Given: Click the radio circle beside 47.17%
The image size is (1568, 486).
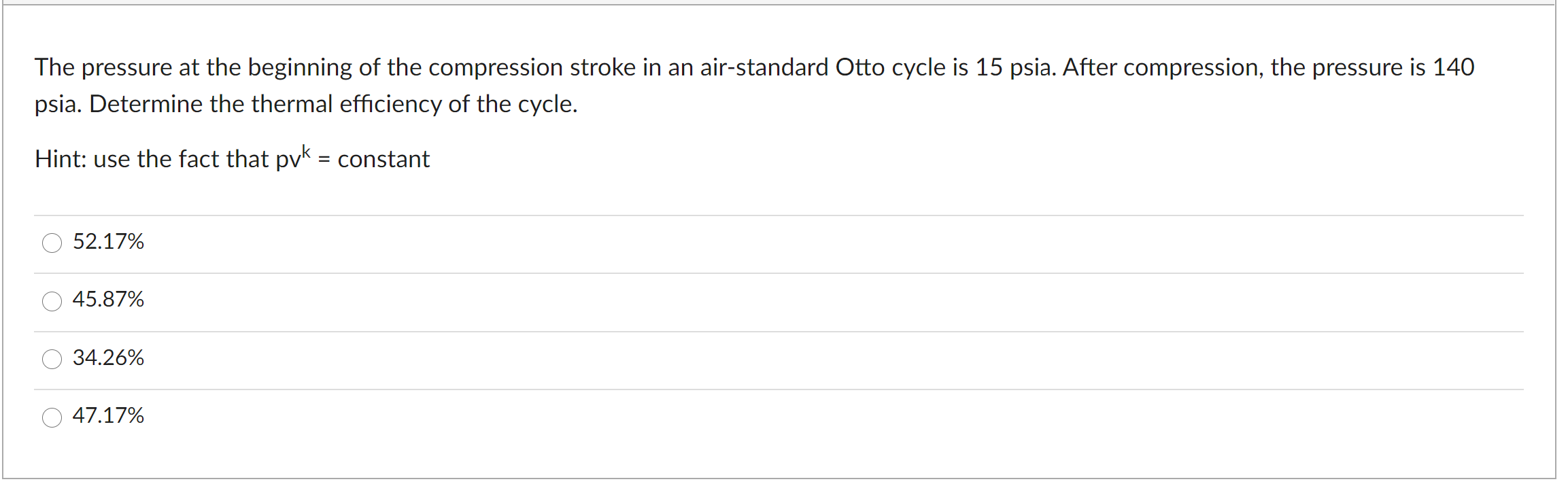Looking at the screenshot, I should click(52, 418).
